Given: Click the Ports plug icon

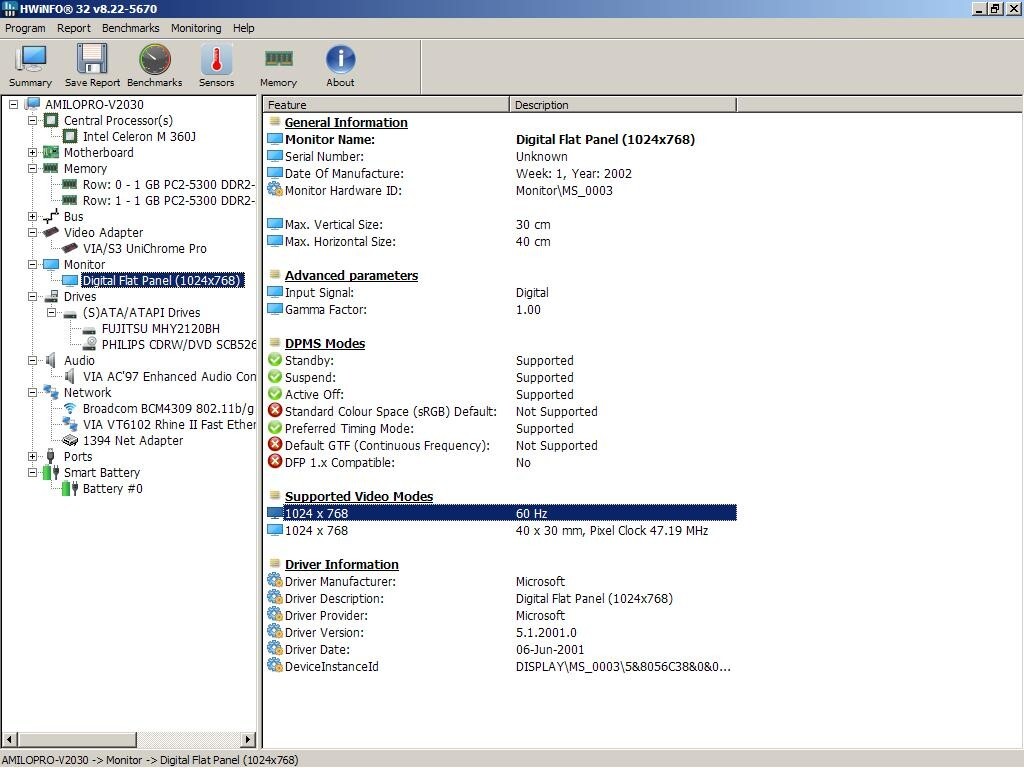Looking at the screenshot, I should pyautogui.click(x=51, y=456).
